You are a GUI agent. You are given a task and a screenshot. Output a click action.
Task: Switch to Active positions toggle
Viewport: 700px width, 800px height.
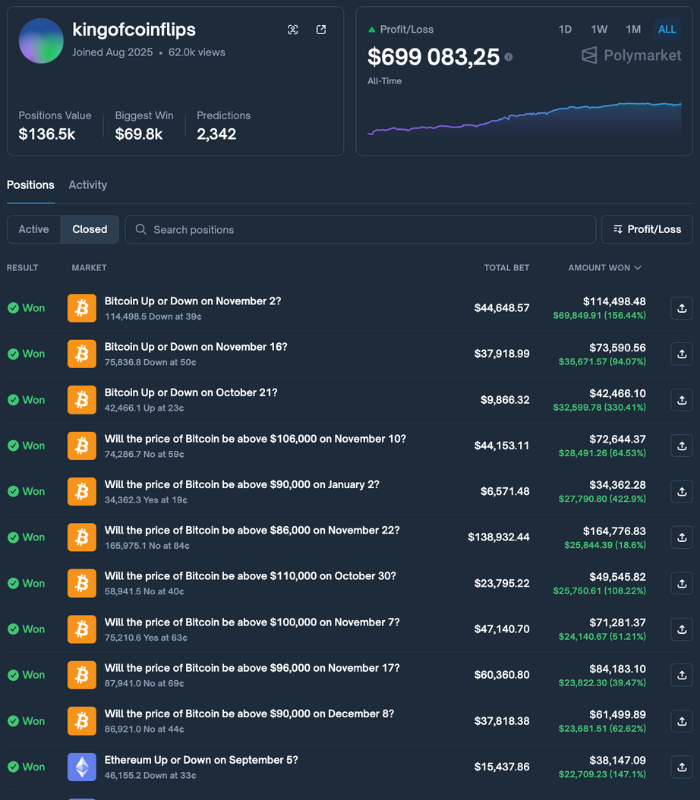[34, 229]
